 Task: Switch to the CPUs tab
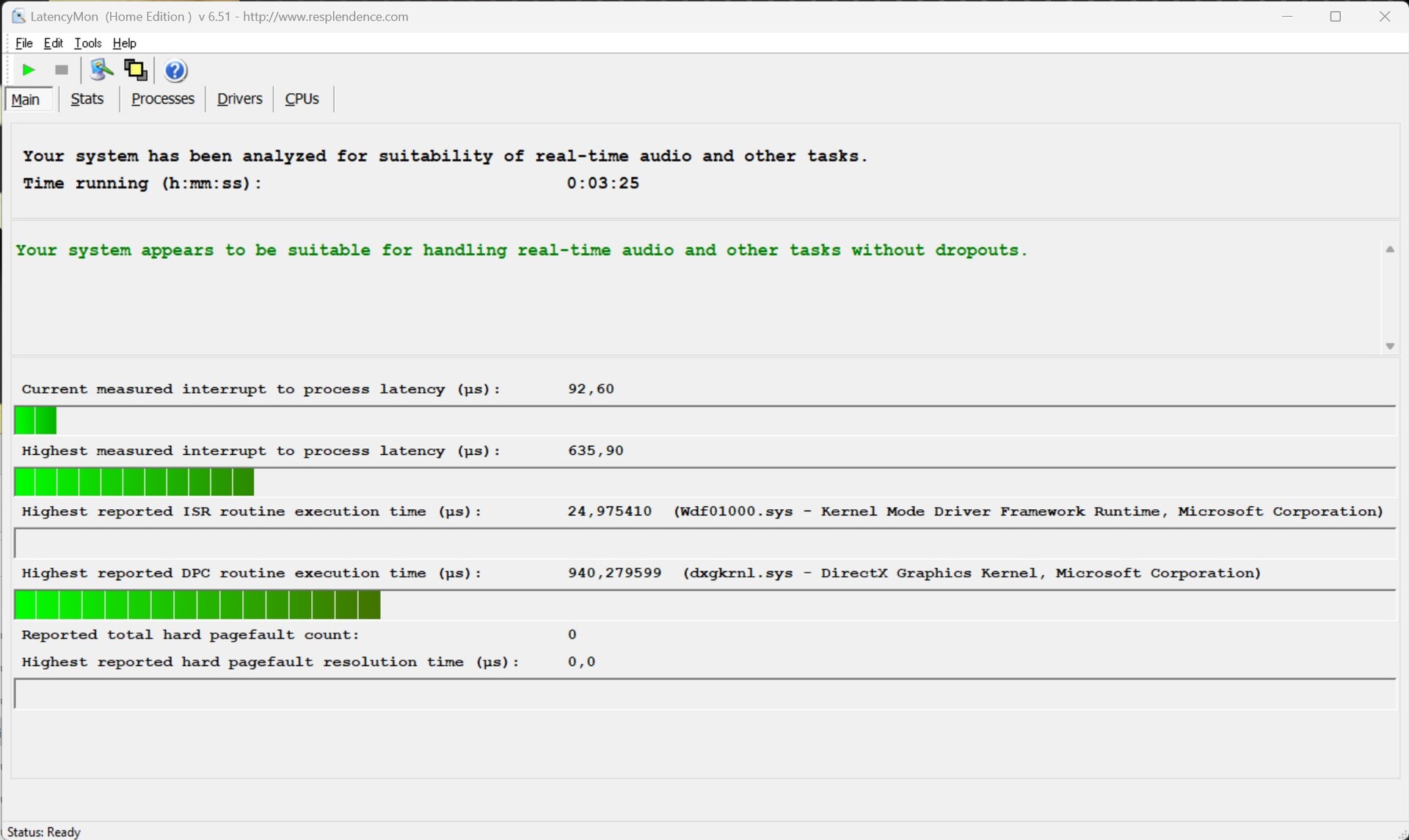tap(302, 99)
